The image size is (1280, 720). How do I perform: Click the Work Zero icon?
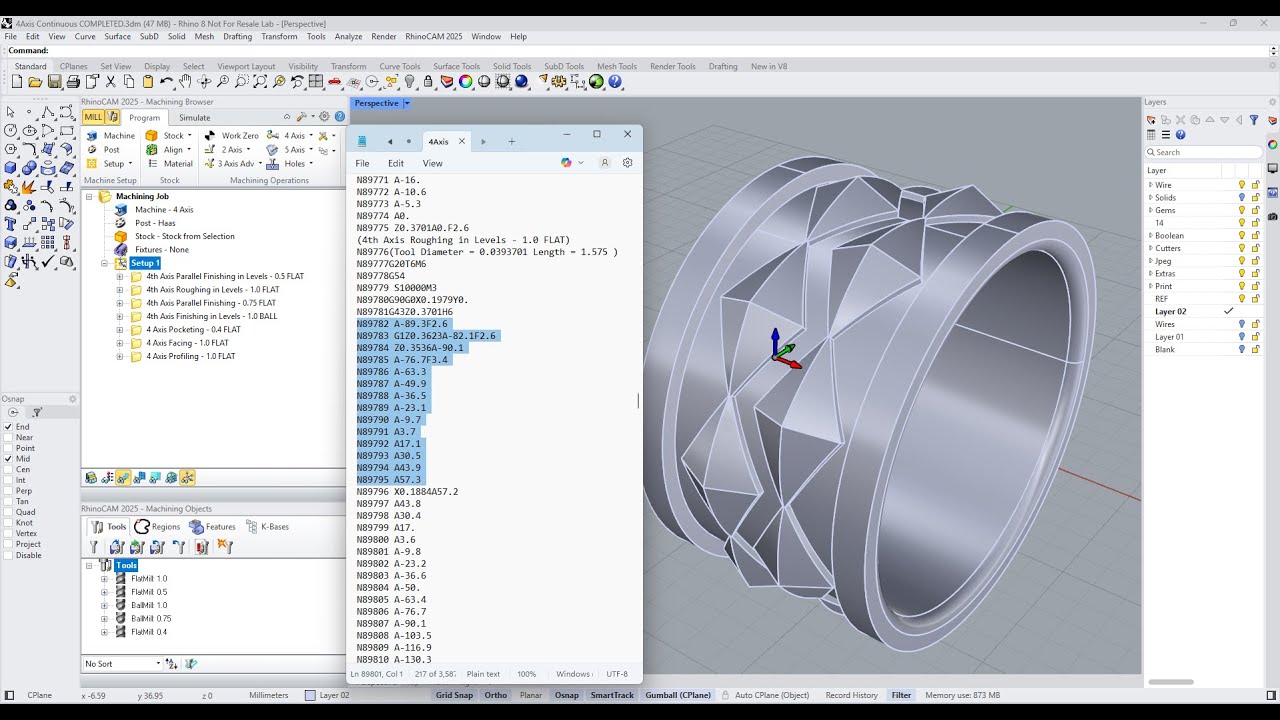tap(210, 135)
